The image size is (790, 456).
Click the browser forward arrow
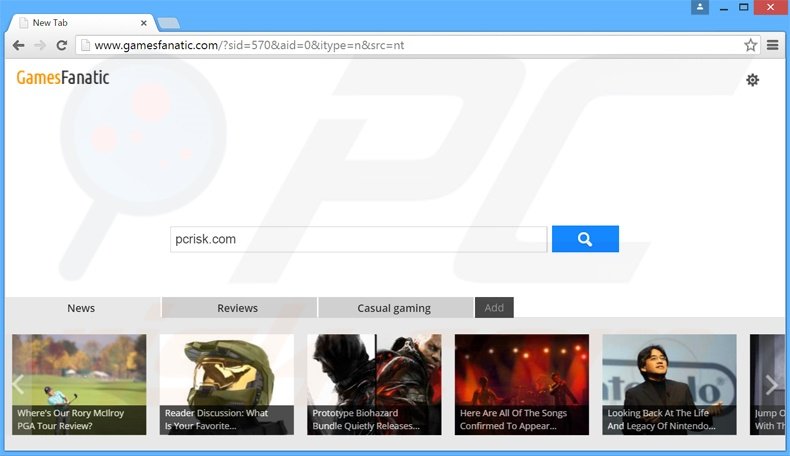(x=40, y=45)
